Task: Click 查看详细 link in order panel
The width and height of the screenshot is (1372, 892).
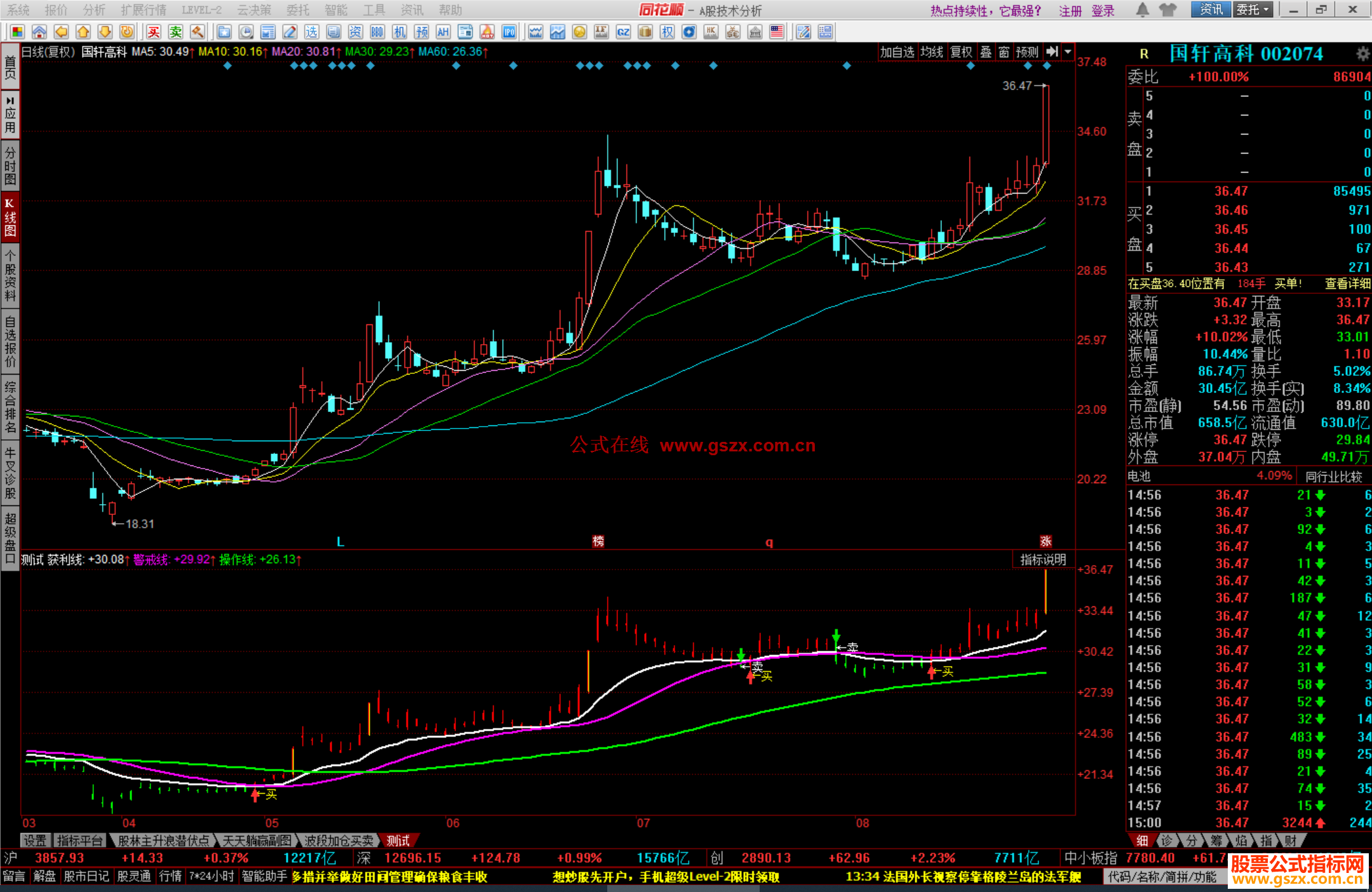Action: tap(1347, 284)
